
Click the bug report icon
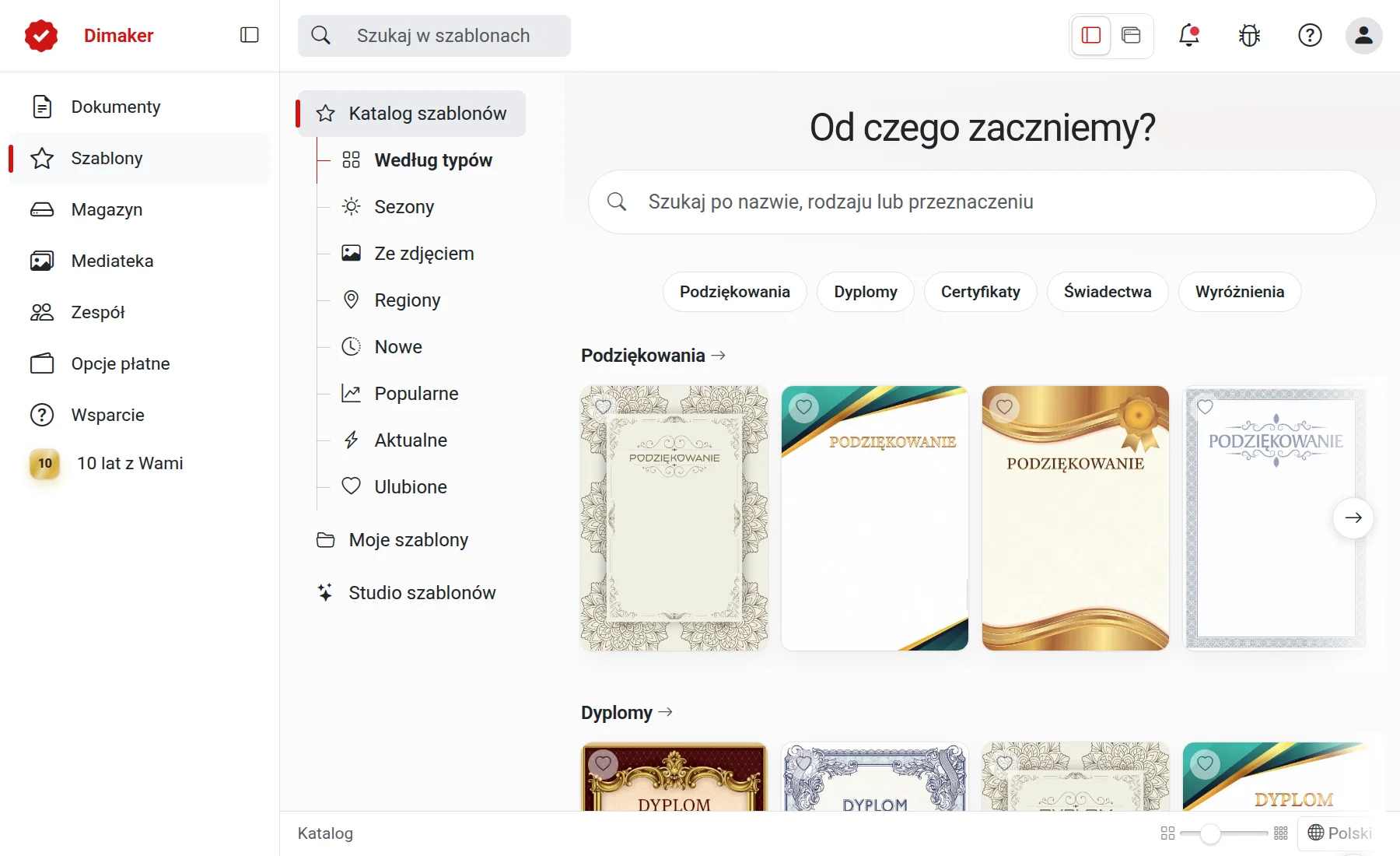click(1249, 35)
